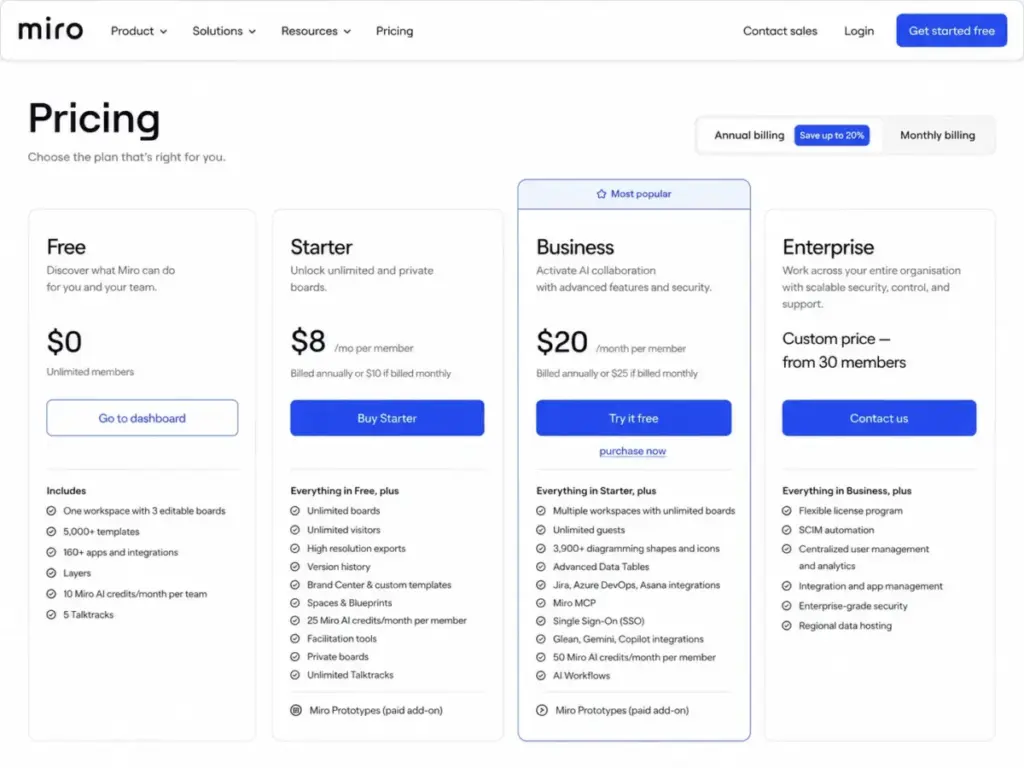
Task: Click Starter plan Miro Prototypes add-on icon
Action: [296, 710]
